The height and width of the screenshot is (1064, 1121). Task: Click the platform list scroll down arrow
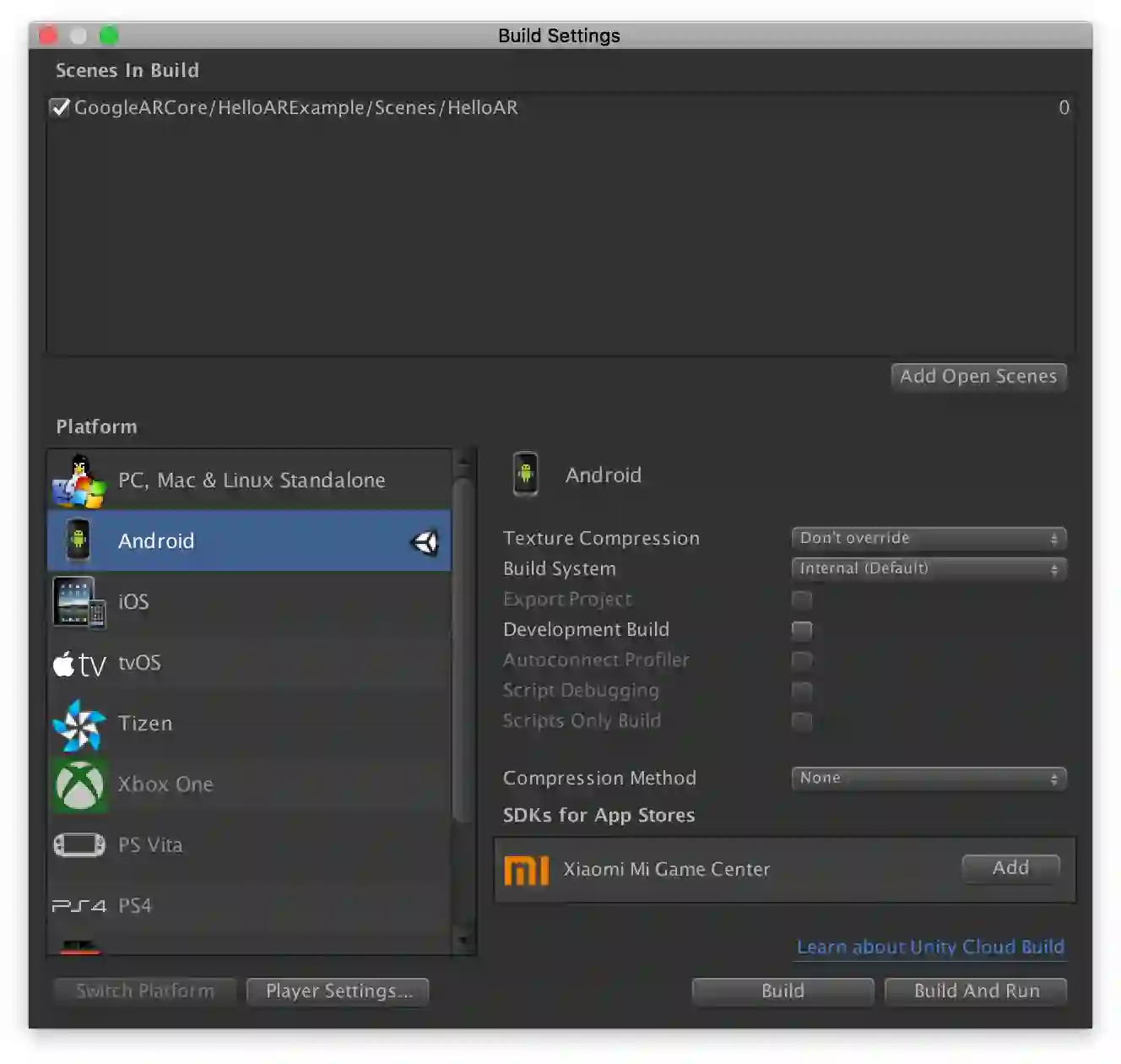pyautogui.click(x=463, y=940)
